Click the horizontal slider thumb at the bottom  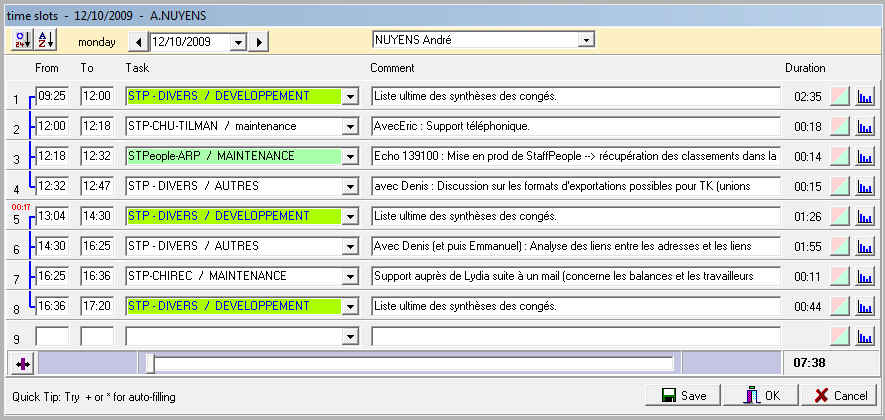click(149, 363)
